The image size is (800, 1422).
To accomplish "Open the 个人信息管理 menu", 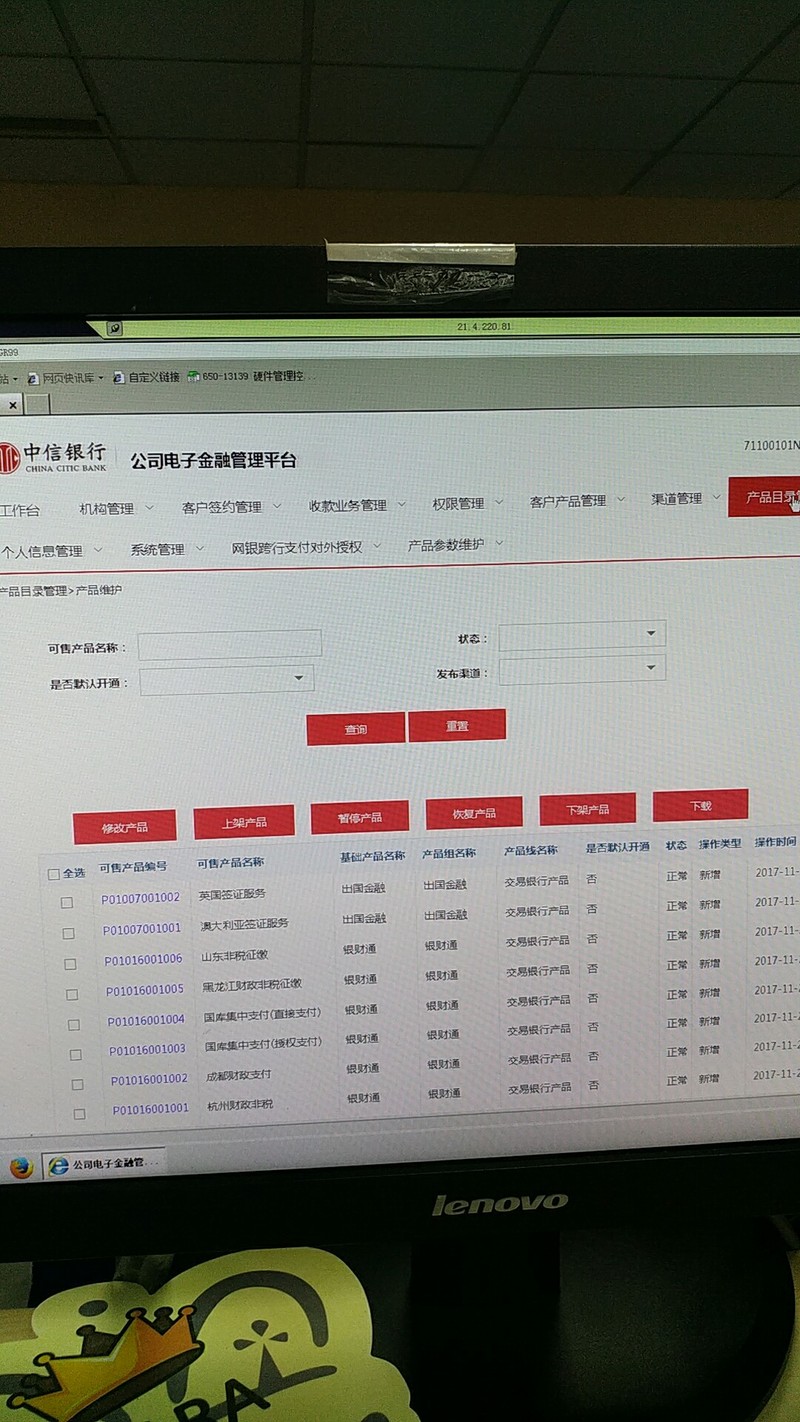I will pos(51,551).
